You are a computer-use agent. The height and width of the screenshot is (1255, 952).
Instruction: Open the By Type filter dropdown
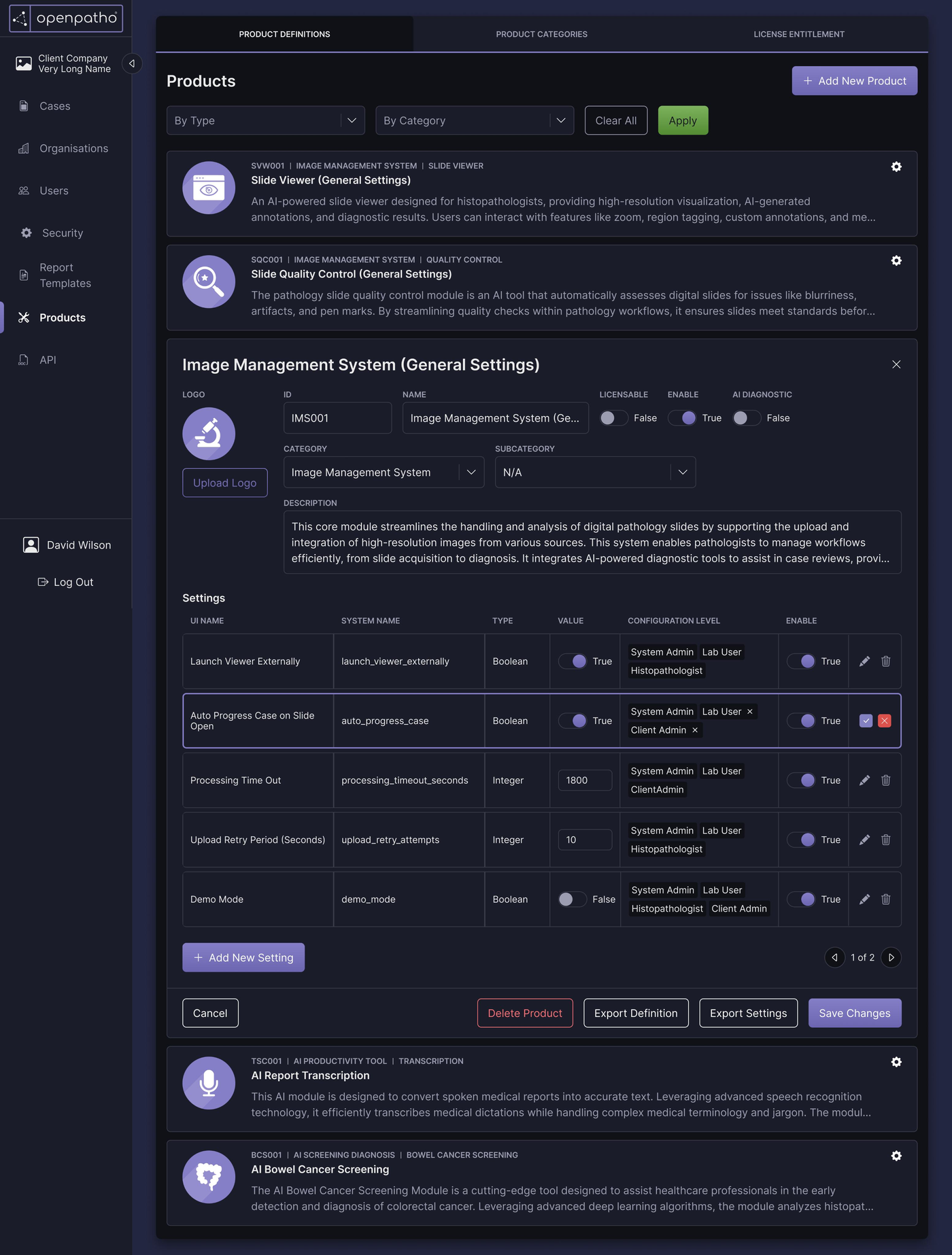pyautogui.click(x=266, y=120)
